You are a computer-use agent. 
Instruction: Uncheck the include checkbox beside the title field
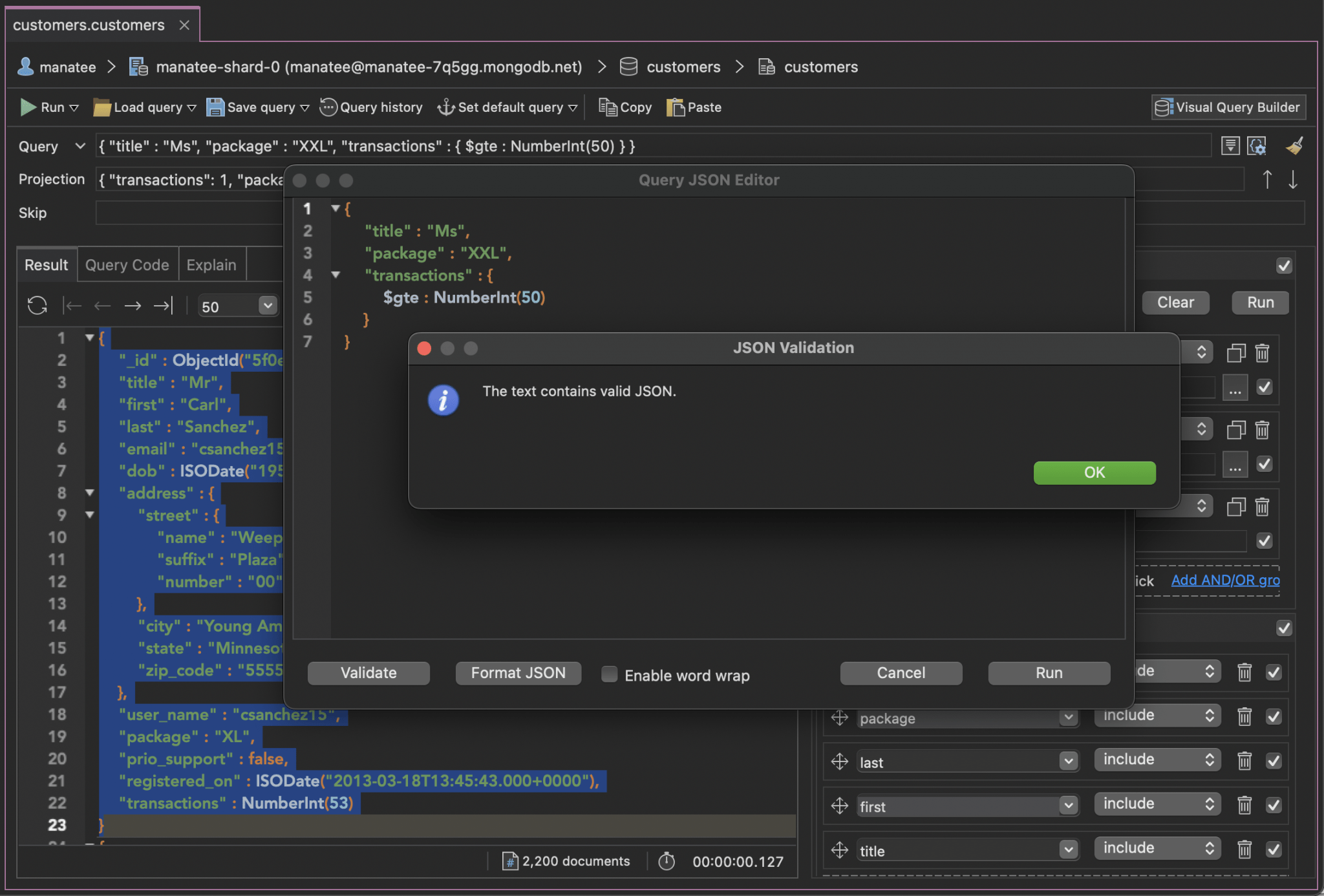[1274, 849]
